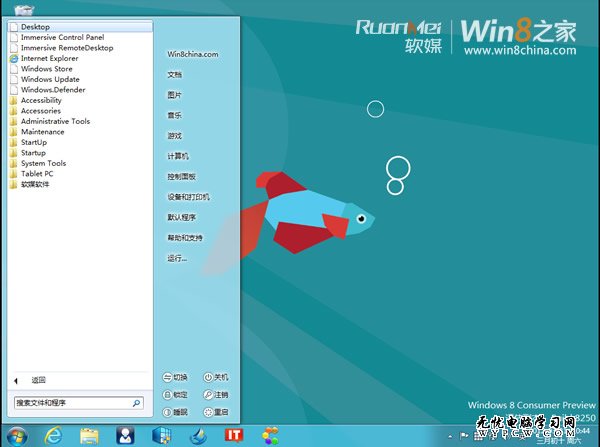Open the blue cube tiles taskbar app
This screenshot has height=447, width=600.
coord(162,436)
